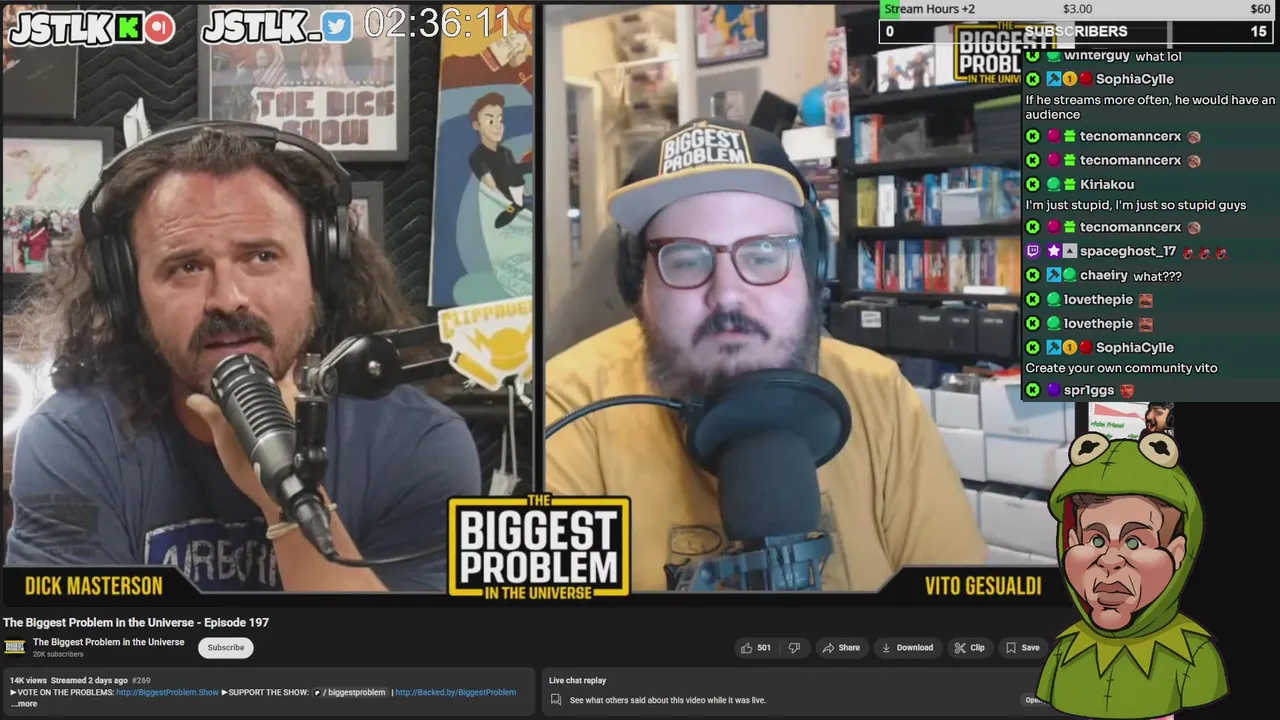1280x720 pixels.
Task: Like the video with 501 likes
Action: [x=755, y=648]
